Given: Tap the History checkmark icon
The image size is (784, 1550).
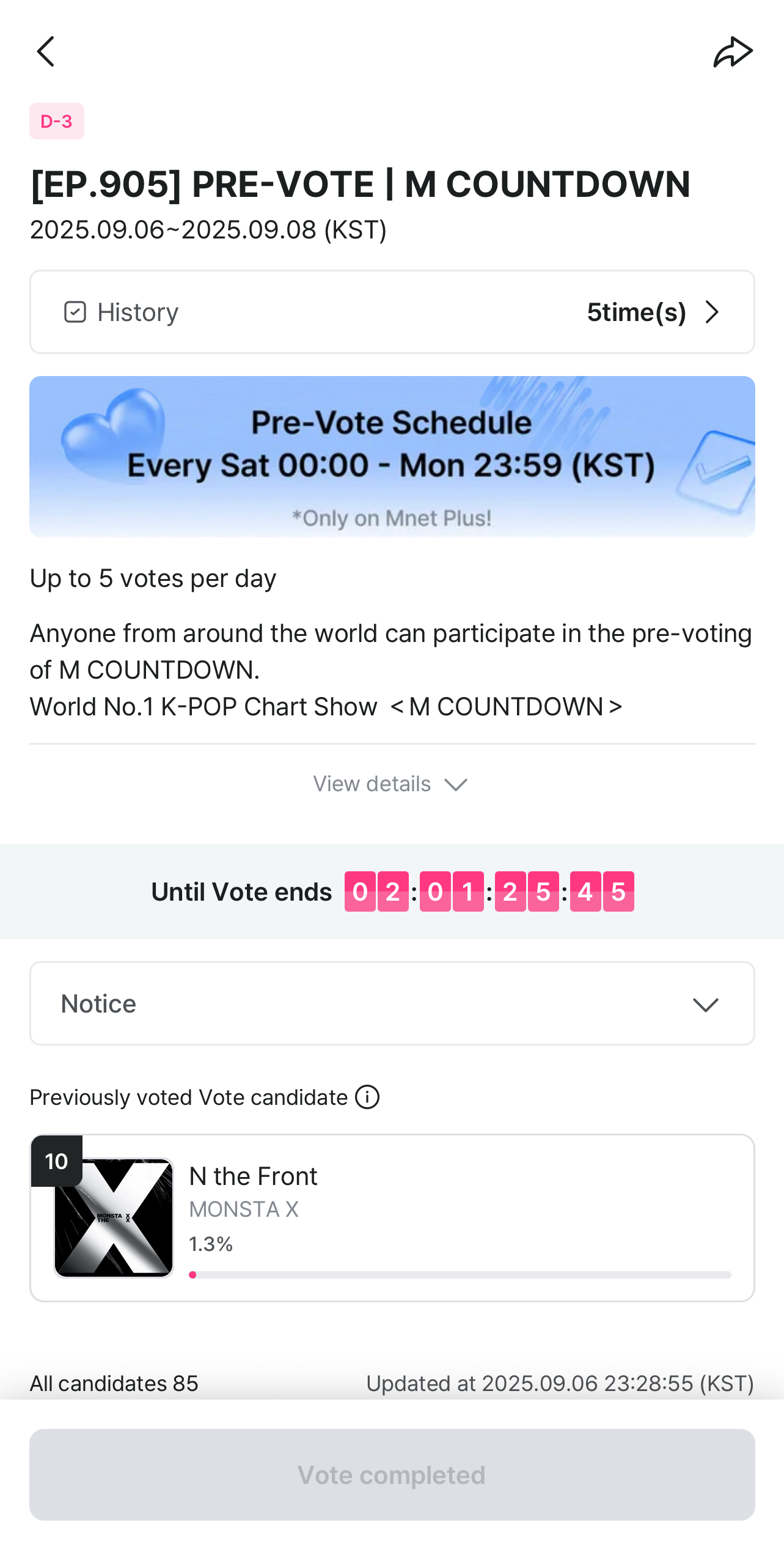Looking at the screenshot, I should (75, 312).
